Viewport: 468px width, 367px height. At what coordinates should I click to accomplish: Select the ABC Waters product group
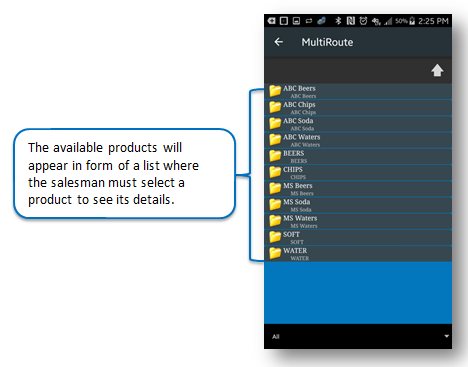click(358, 140)
